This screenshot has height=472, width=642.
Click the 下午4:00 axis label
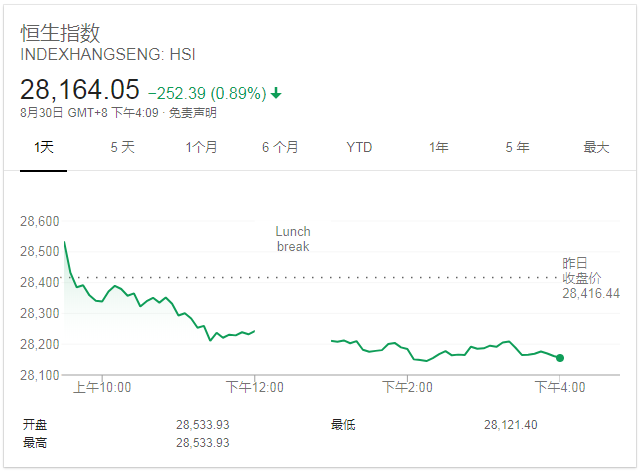coord(560,387)
